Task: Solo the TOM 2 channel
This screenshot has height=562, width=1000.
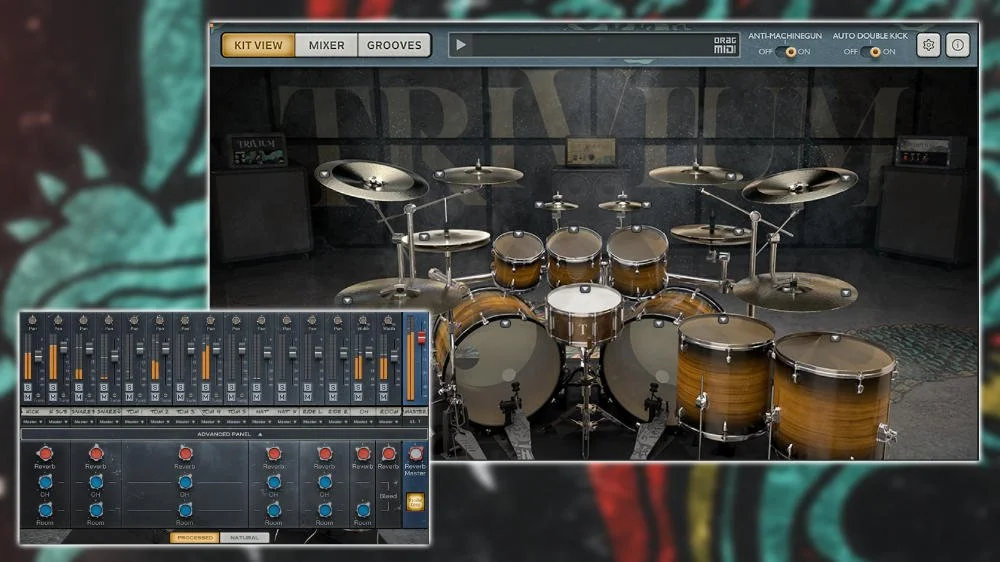Action: click(155, 387)
